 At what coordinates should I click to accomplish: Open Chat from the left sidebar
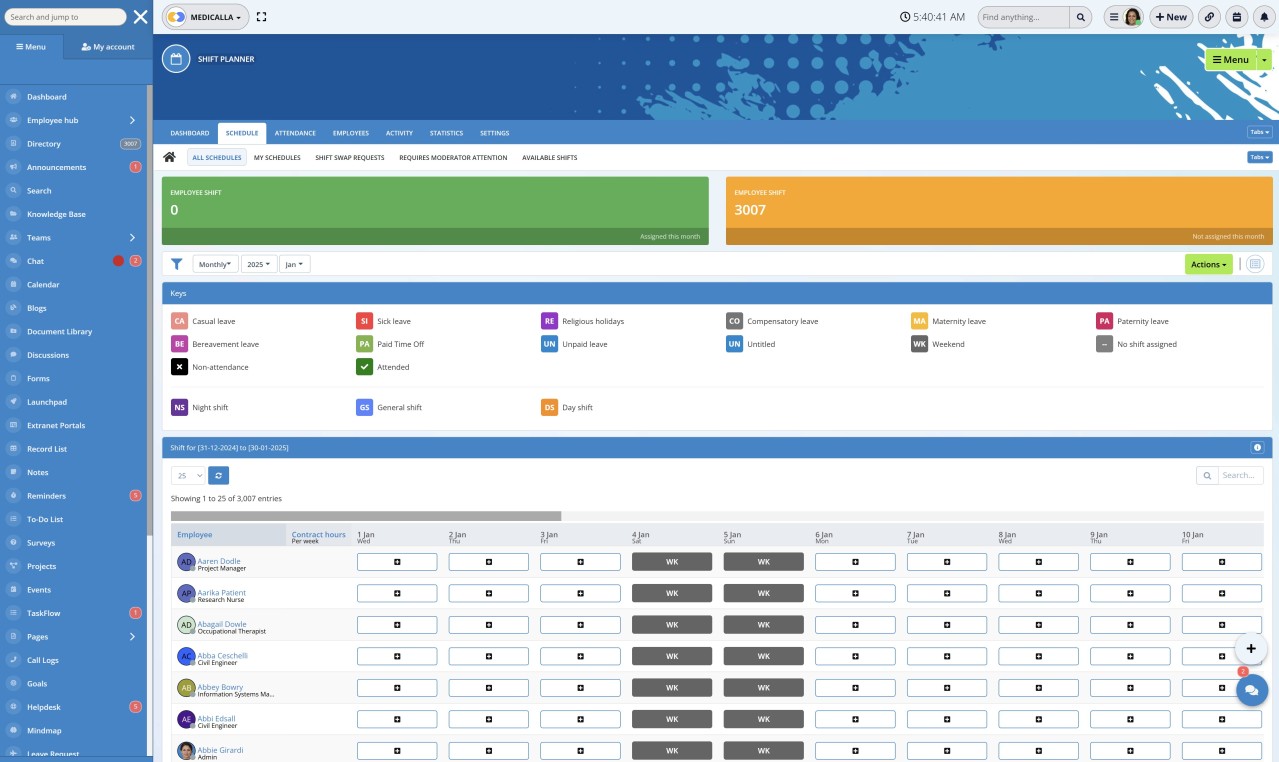[35, 261]
